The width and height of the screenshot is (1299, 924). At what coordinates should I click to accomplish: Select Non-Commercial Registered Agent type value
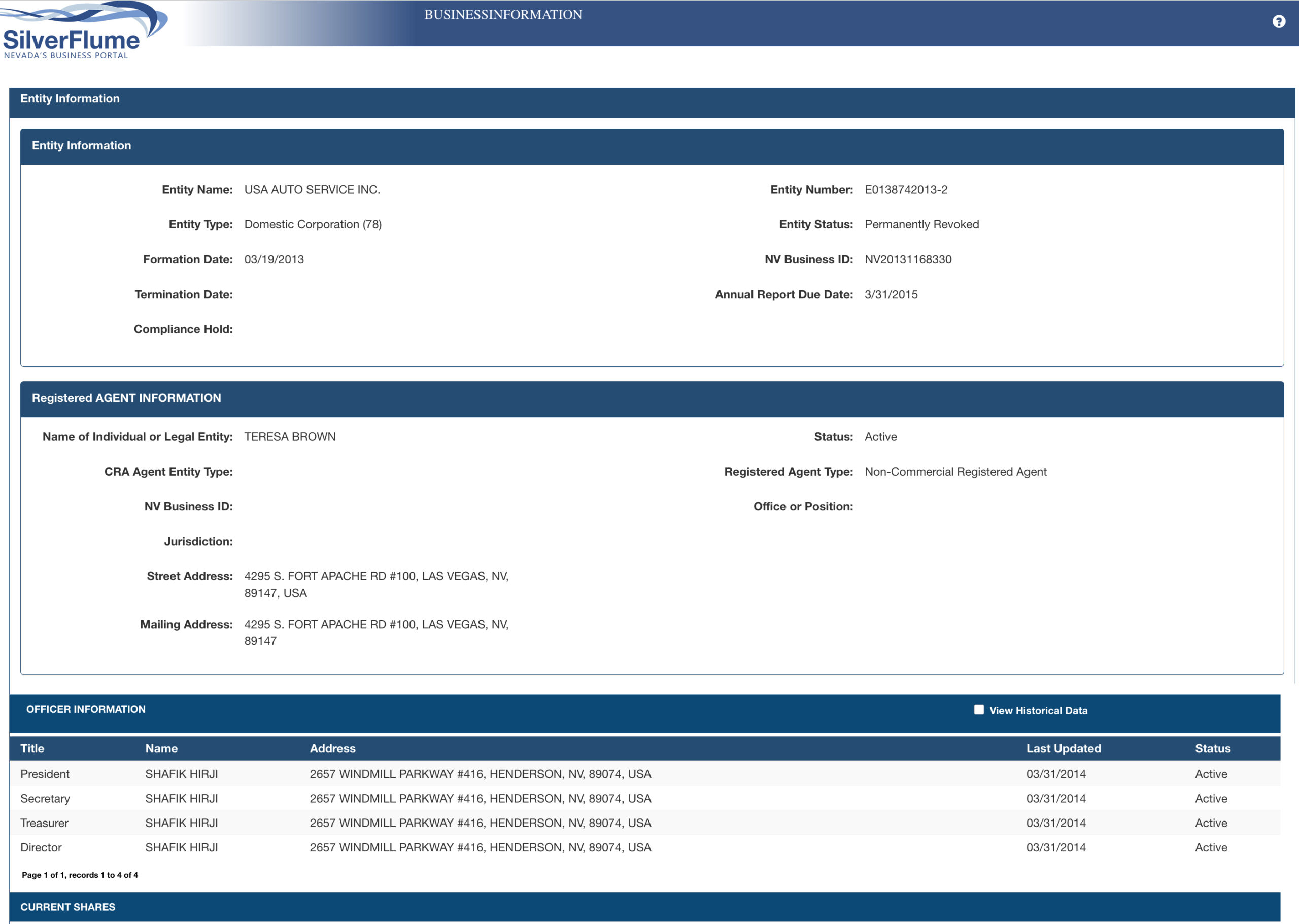(955, 472)
